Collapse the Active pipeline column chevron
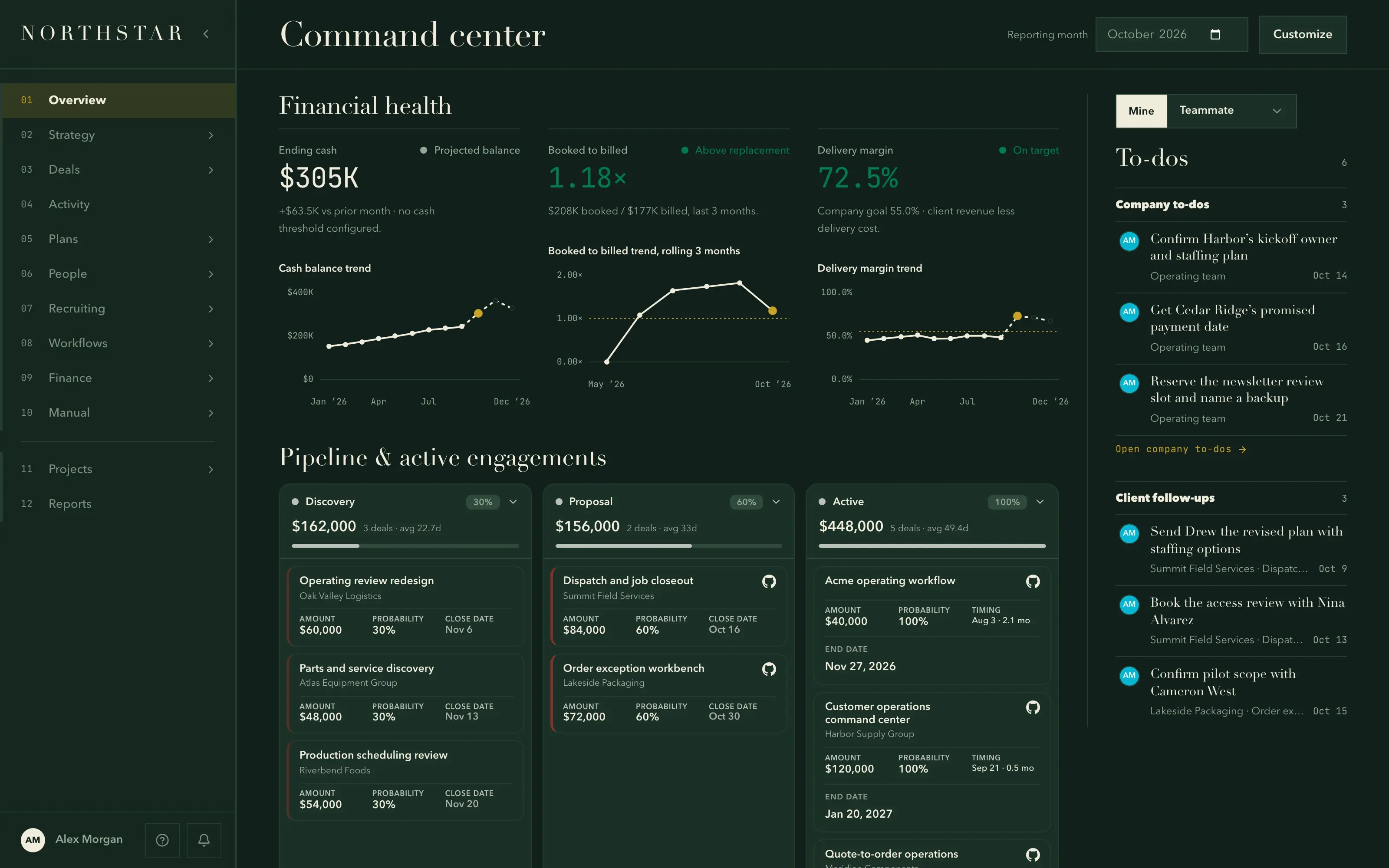The width and height of the screenshot is (1389, 868). tap(1040, 502)
